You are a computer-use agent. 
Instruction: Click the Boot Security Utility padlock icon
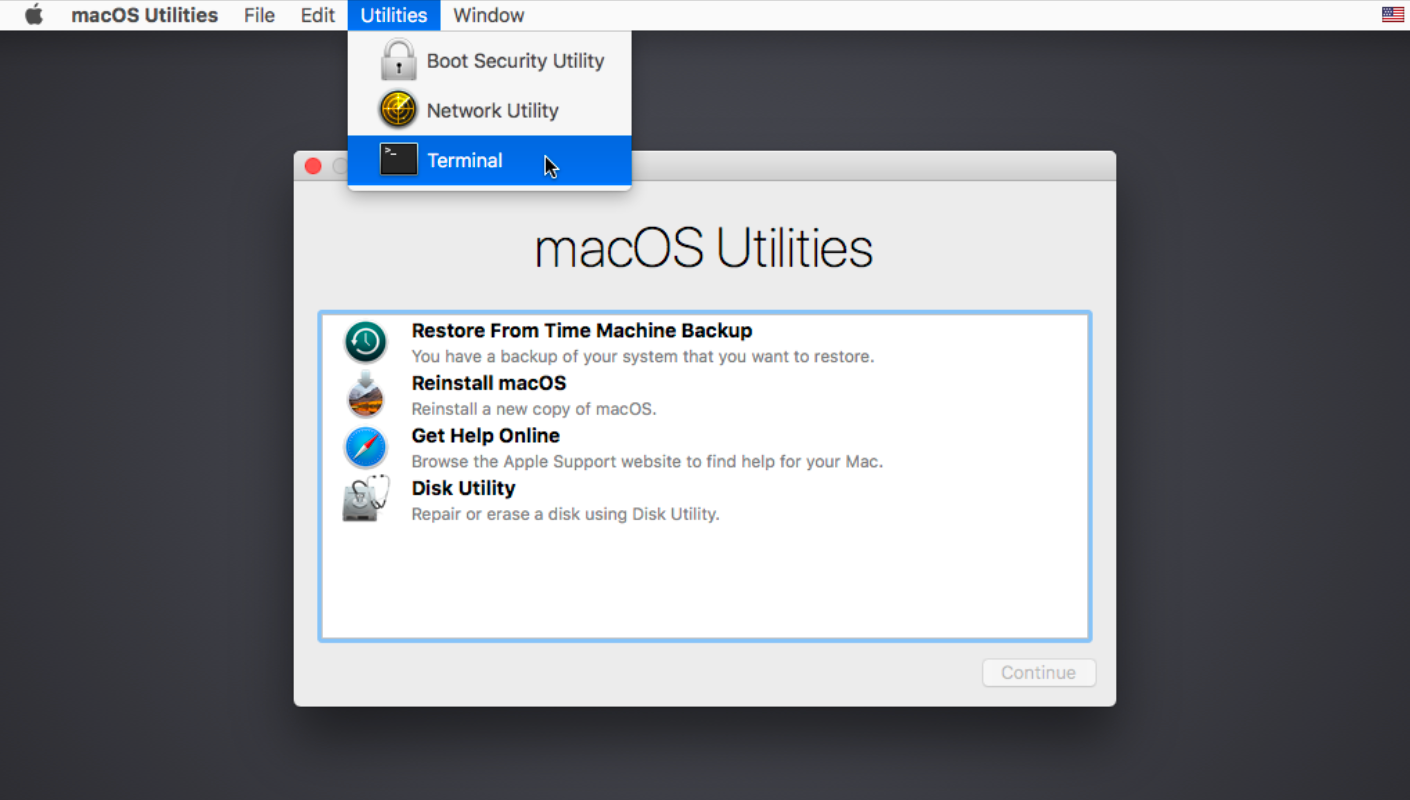(x=398, y=60)
